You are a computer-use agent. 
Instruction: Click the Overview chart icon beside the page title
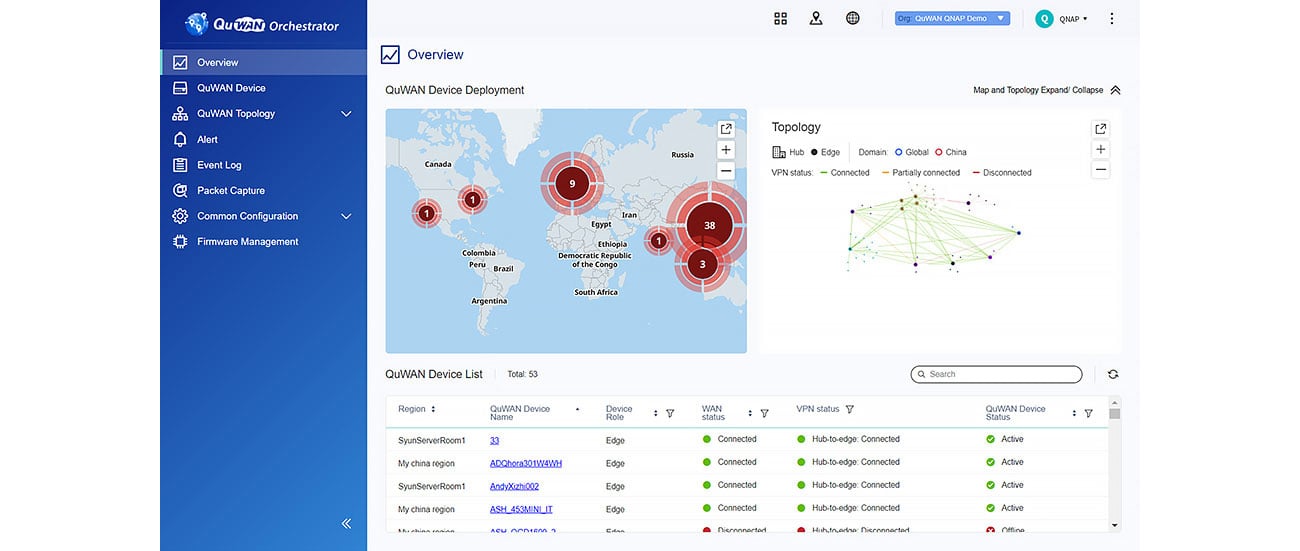pos(390,55)
